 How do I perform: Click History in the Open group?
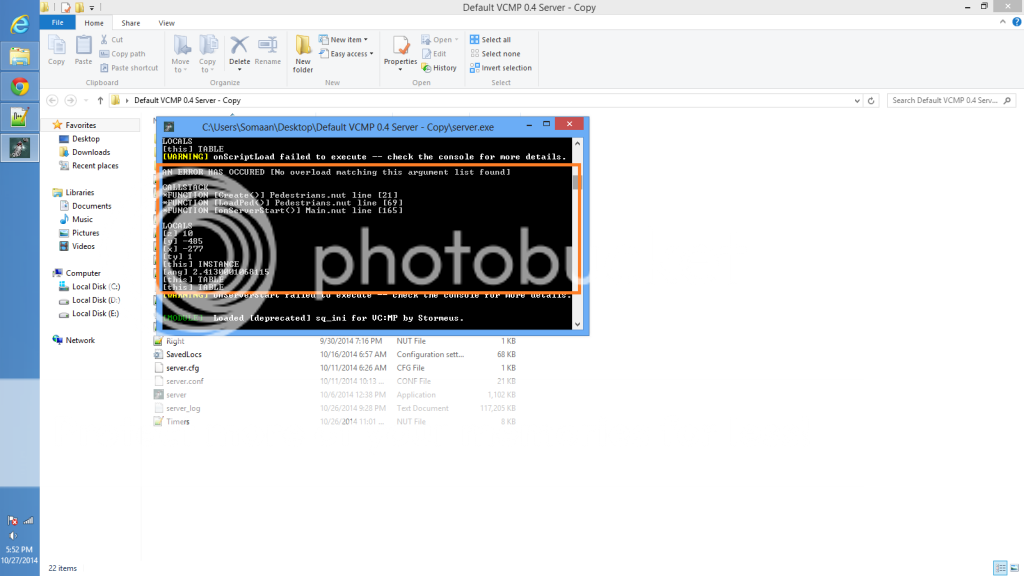[x=439, y=68]
